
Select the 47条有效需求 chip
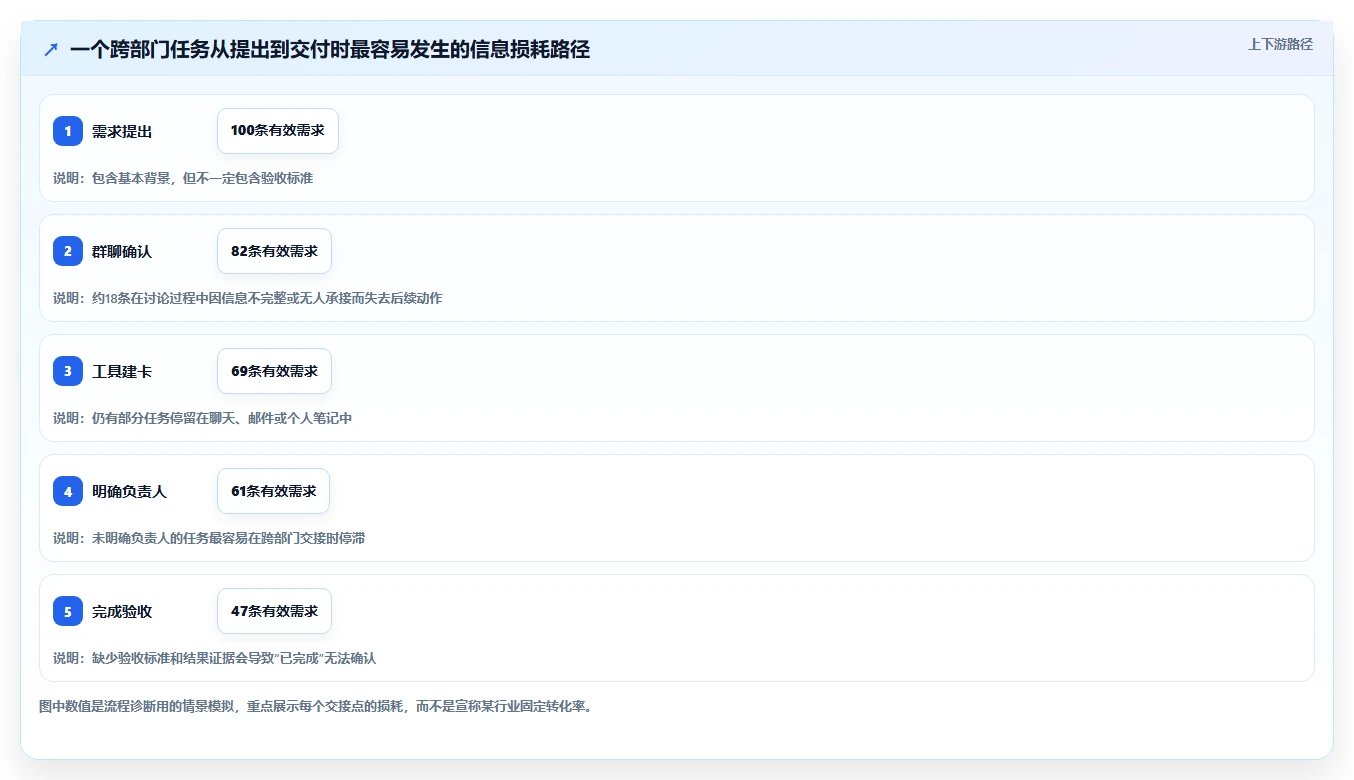[x=274, y=611]
